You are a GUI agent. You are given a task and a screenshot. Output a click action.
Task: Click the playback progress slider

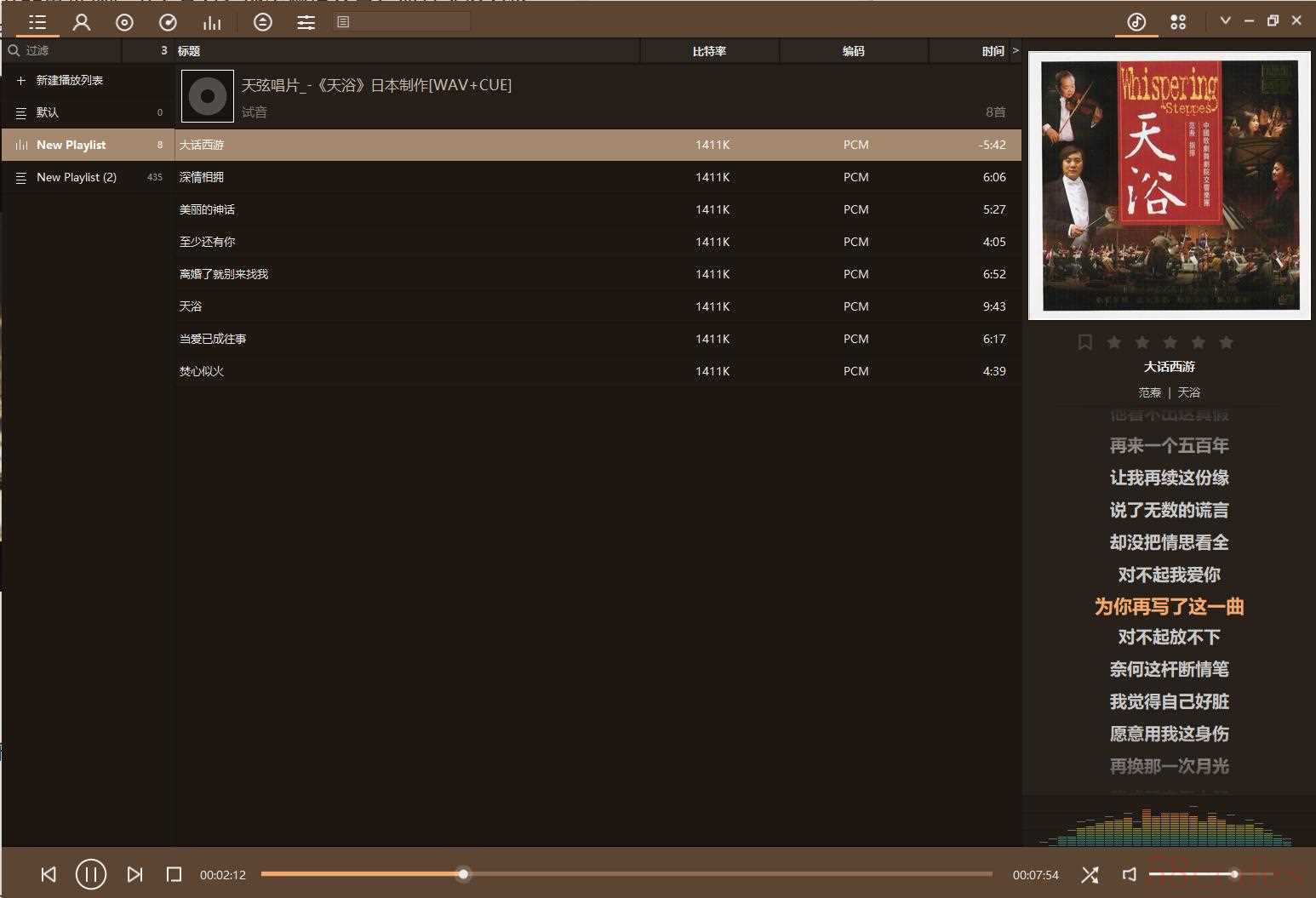point(626,874)
